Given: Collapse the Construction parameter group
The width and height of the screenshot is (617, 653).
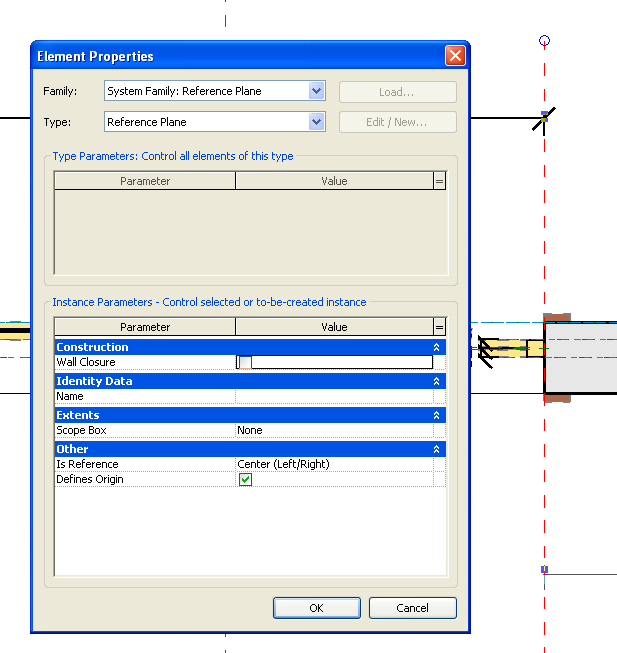Looking at the screenshot, I should pyautogui.click(x=436, y=347).
